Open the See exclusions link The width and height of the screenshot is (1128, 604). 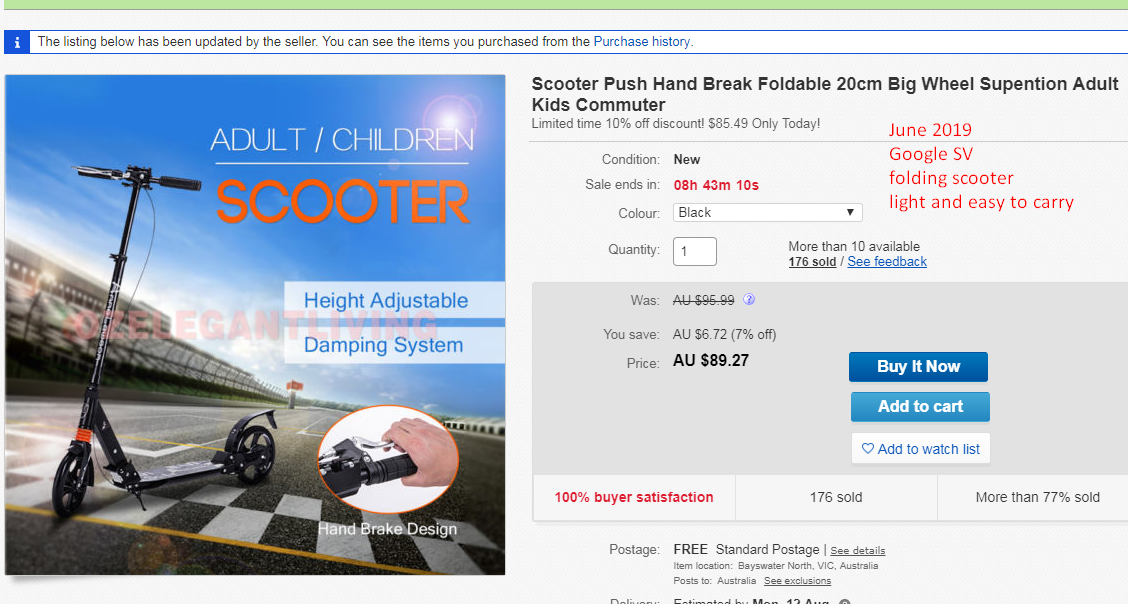tap(797, 581)
